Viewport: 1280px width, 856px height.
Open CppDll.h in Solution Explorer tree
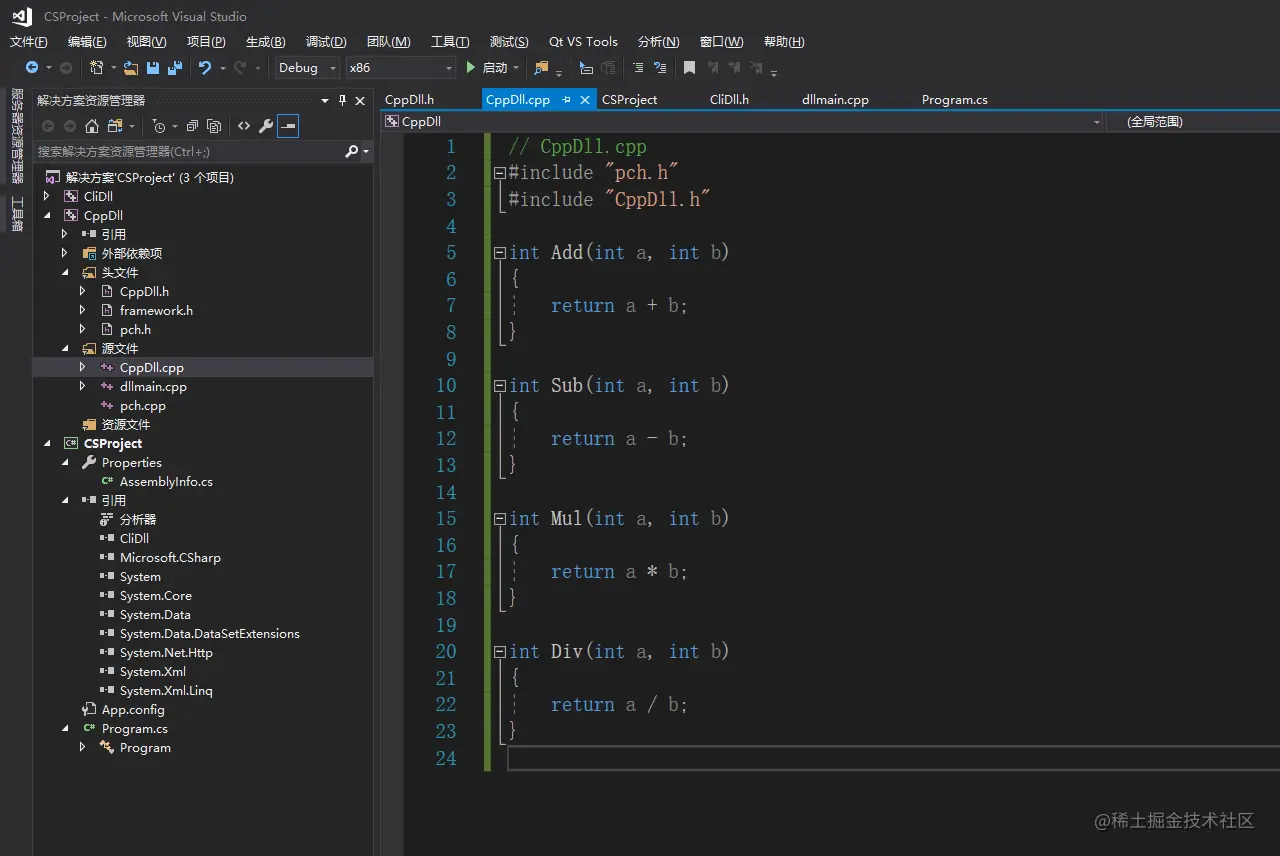pos(144,292)
